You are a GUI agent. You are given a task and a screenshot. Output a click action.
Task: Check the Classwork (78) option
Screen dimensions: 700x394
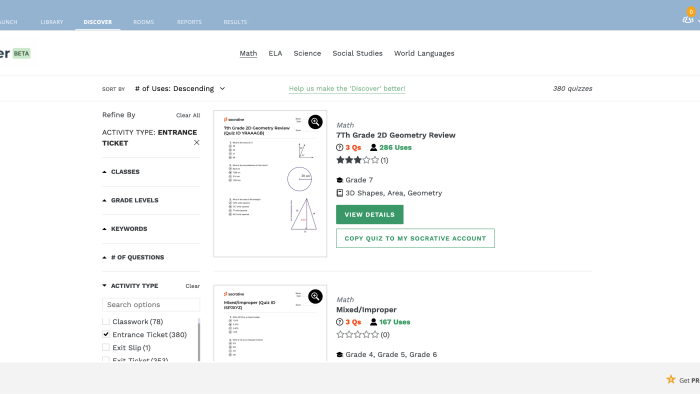(106, 321)
